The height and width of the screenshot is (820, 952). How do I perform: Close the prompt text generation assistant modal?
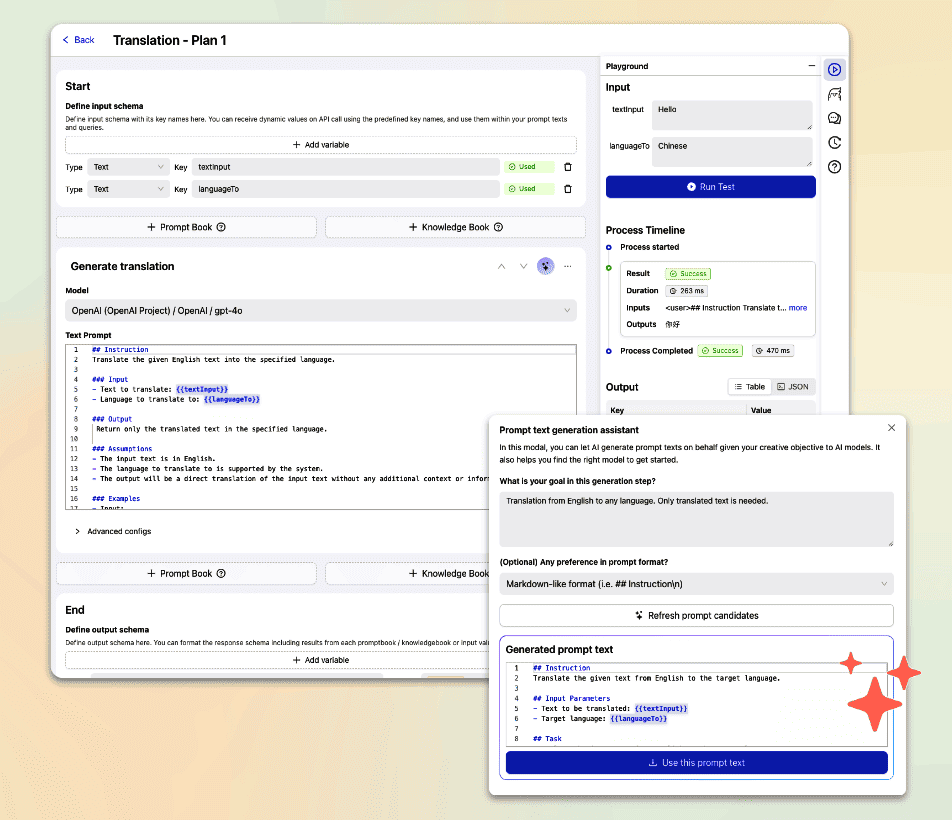click(x=891, y=427)
